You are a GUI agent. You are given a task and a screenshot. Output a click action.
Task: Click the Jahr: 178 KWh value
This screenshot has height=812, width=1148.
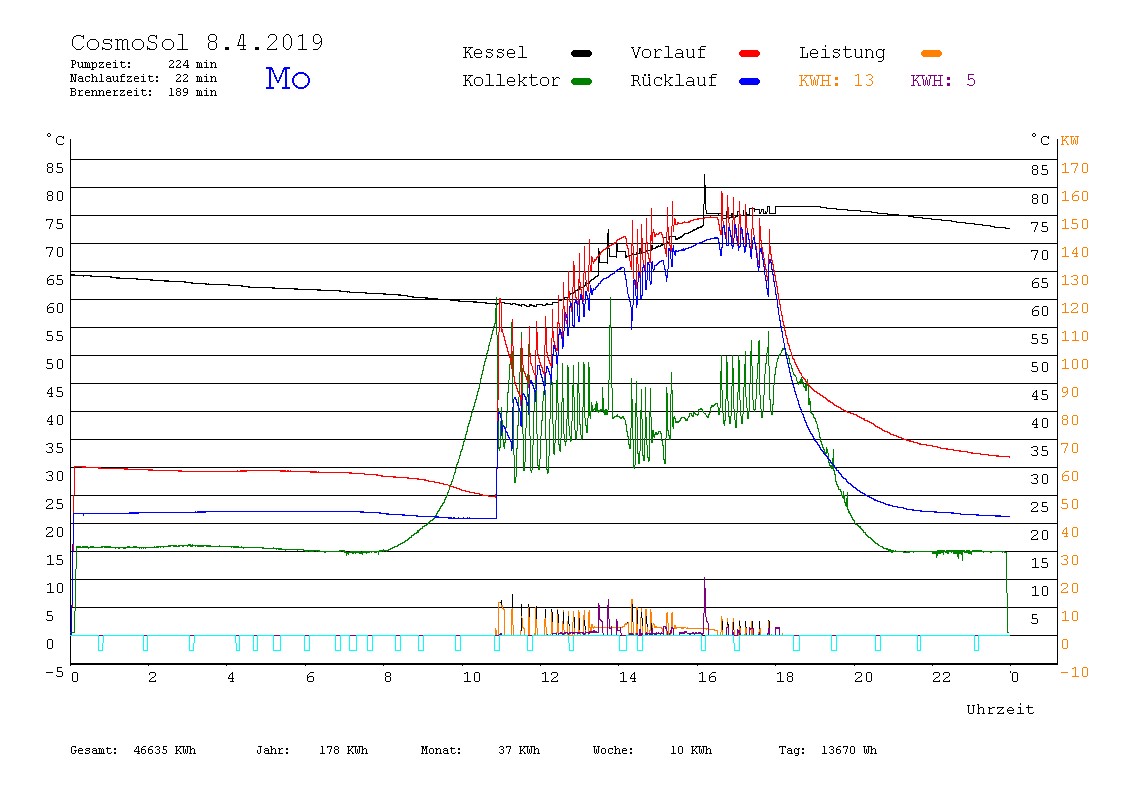tap(312, 750)
